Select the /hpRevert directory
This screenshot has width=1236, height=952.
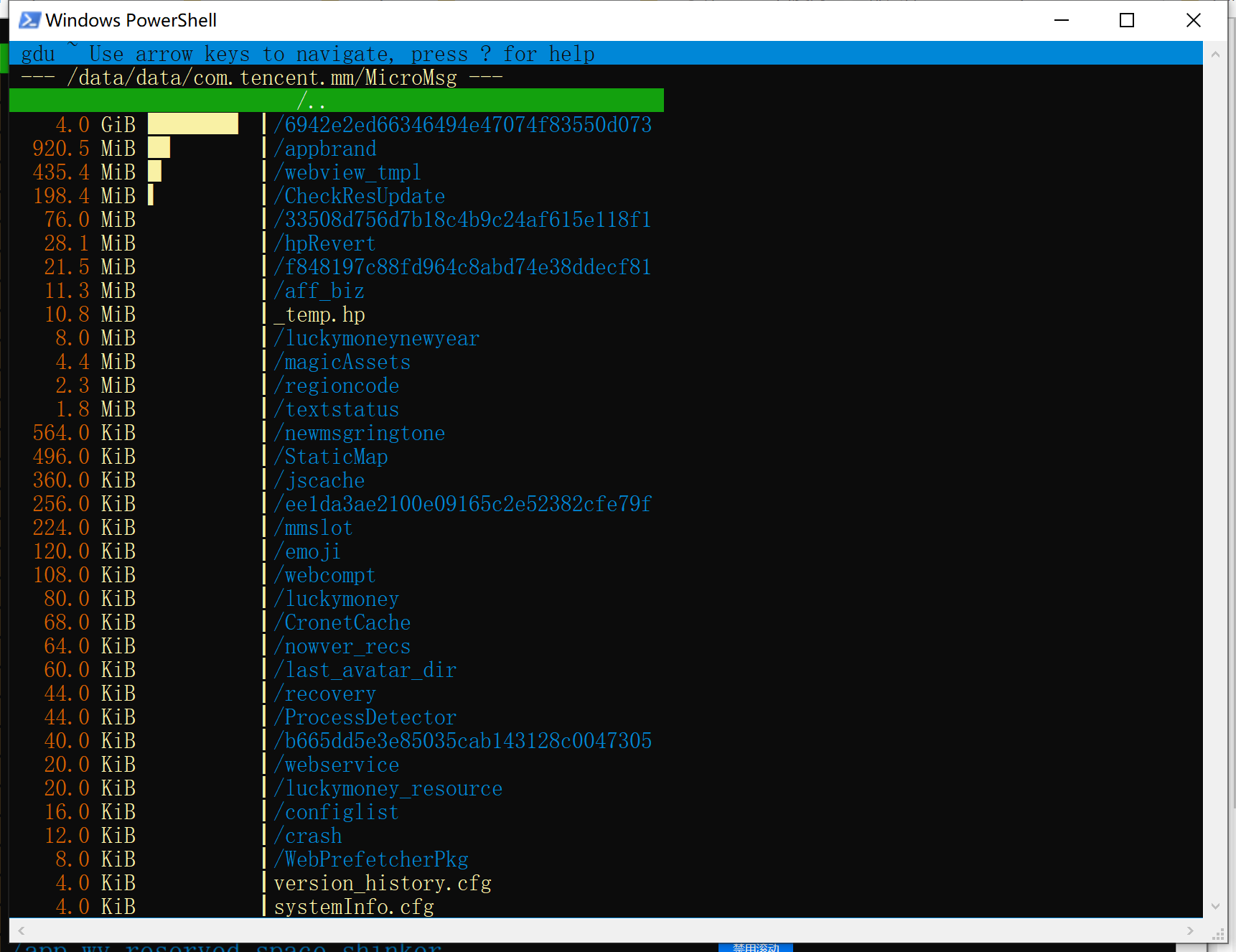tap(325, 243)
